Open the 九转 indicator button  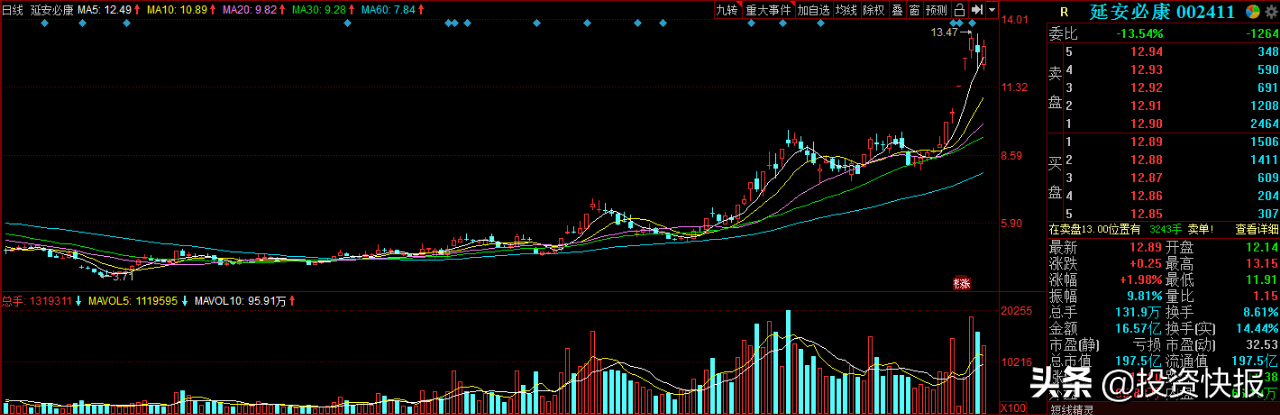tap(726, 9)
